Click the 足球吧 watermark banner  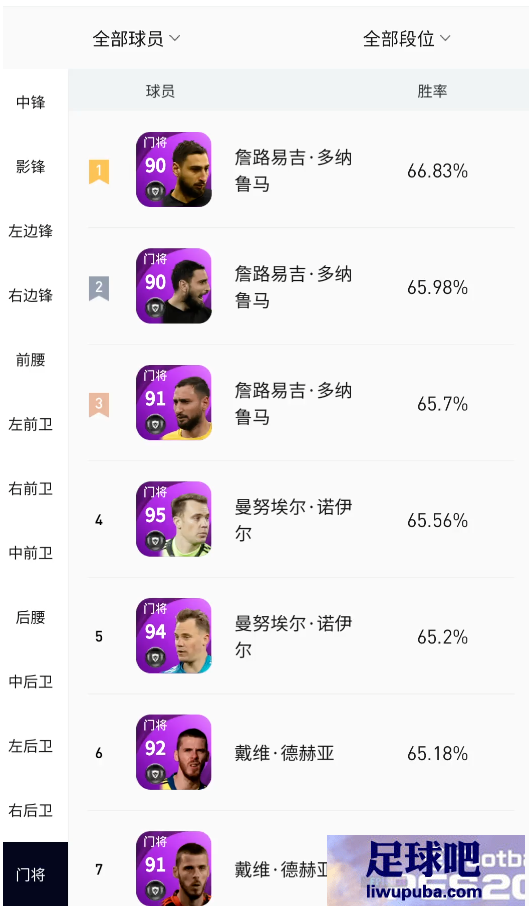tap(426, 870)
